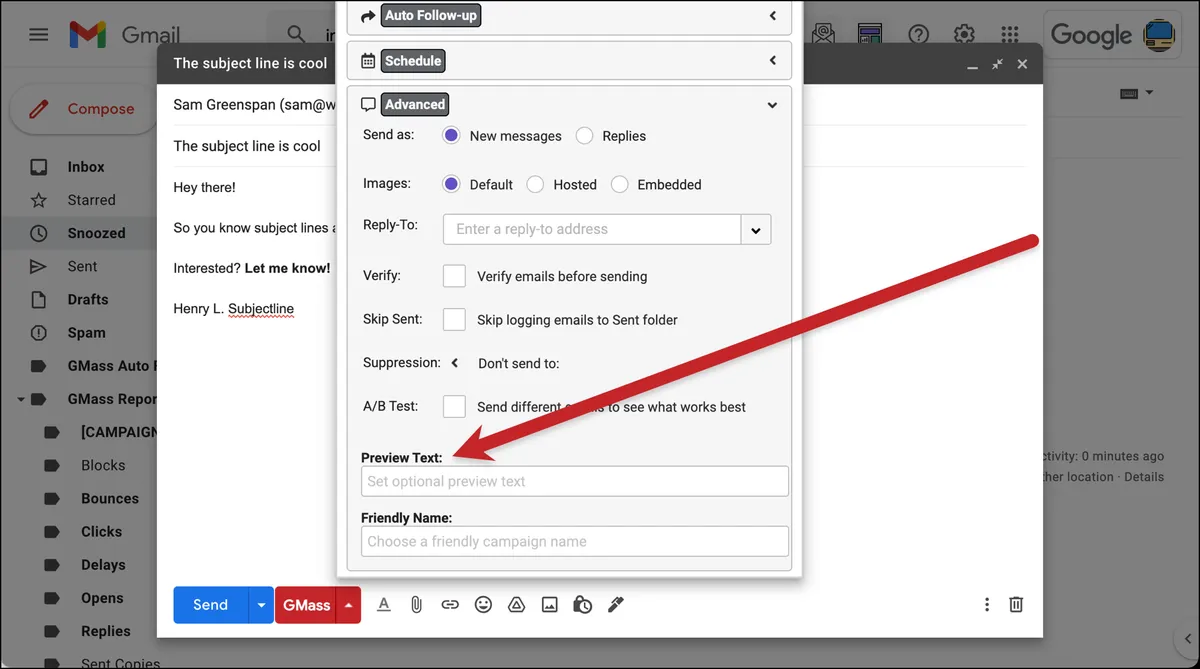Screen dimensions: 1200x669
Task: Collapse the GMass Reports label tree
Action: (x=20, y=399)
